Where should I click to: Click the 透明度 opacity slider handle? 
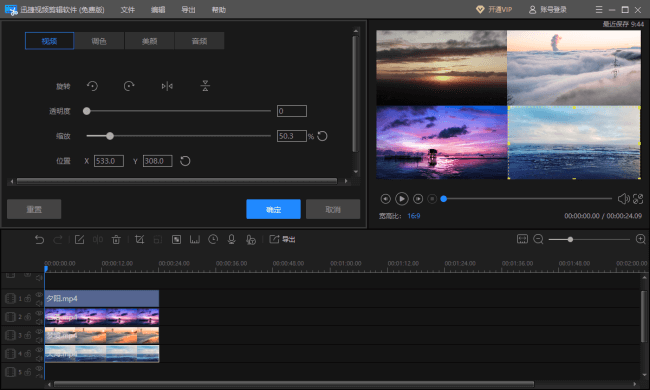(87, 111)
